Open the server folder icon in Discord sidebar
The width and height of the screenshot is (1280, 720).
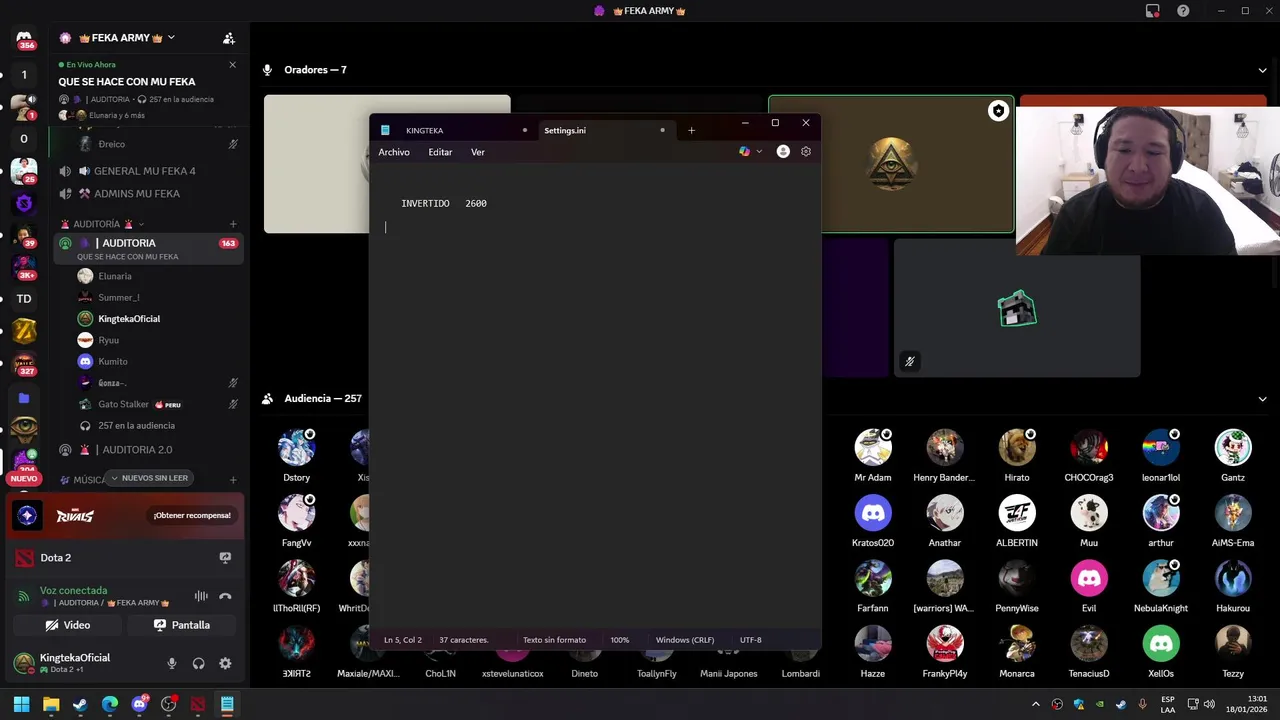click(24, 397)
